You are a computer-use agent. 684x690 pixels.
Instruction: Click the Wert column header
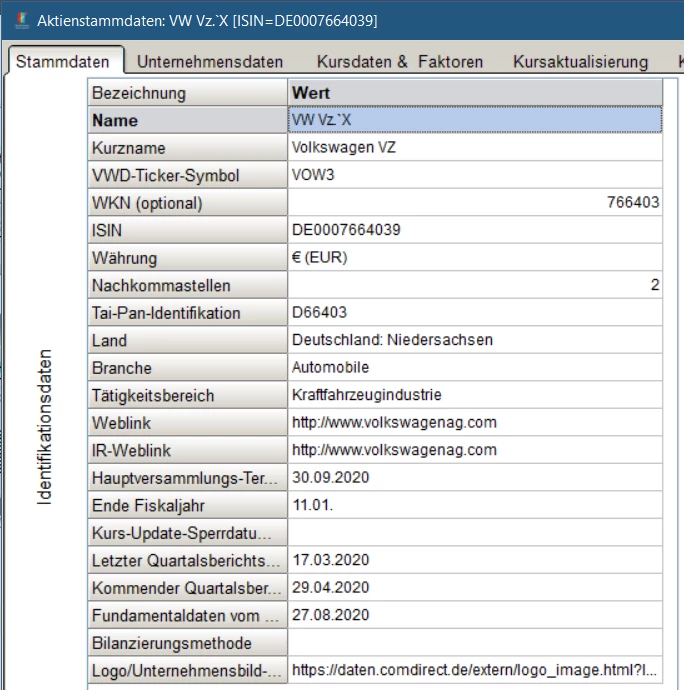pos(475,93)
